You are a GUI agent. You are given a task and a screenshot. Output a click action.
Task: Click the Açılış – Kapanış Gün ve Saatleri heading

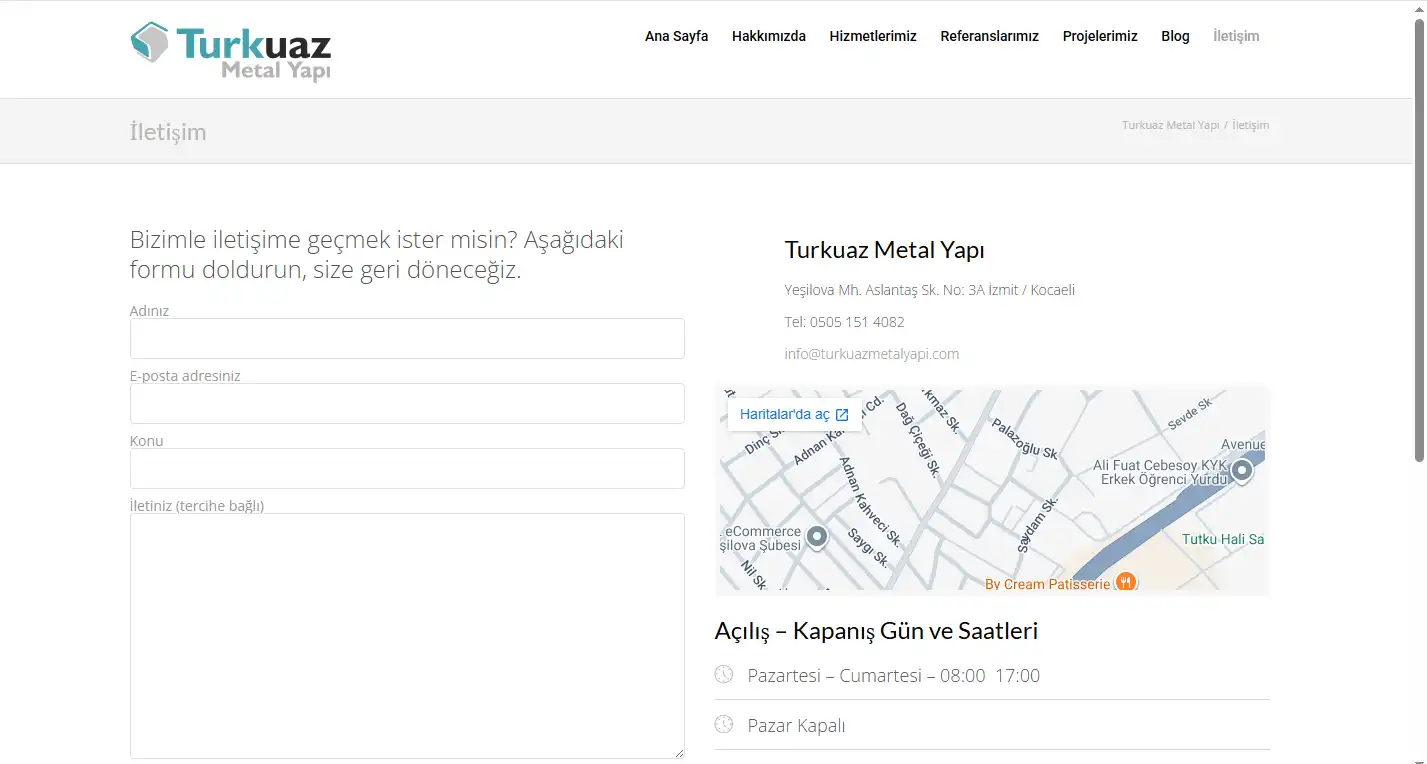pos(876,631)
